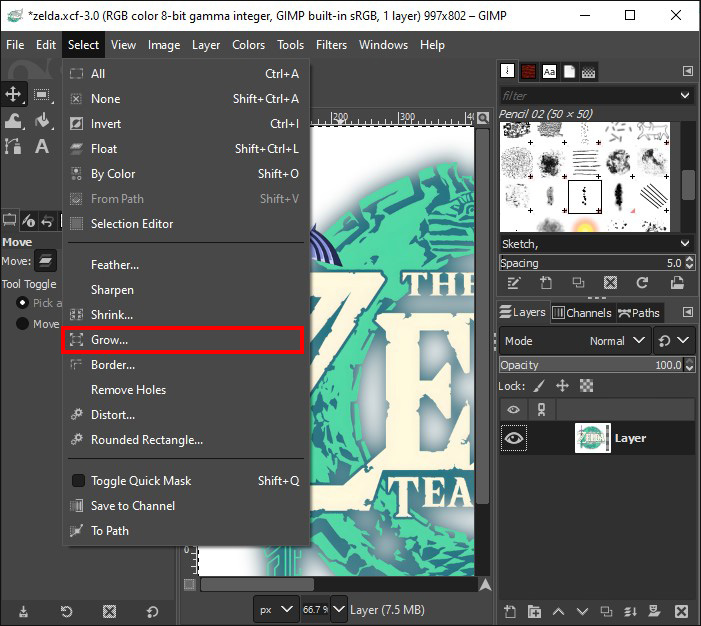Save tool preset at bottom left
Image resolution: width=701 pixels, height=626 pixels.
[23, 611]
